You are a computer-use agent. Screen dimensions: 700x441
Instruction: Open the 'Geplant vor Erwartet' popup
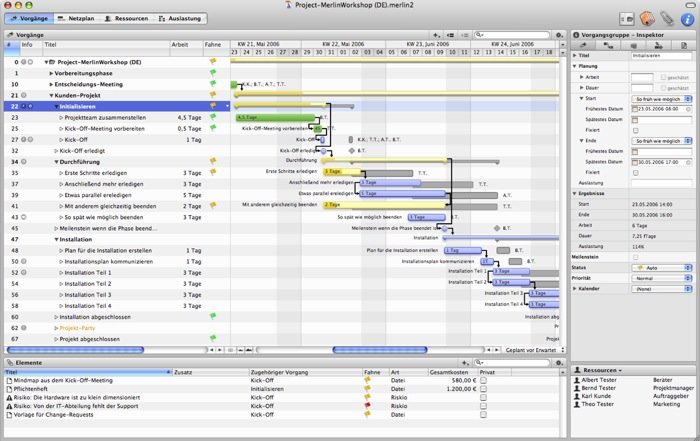534,350
